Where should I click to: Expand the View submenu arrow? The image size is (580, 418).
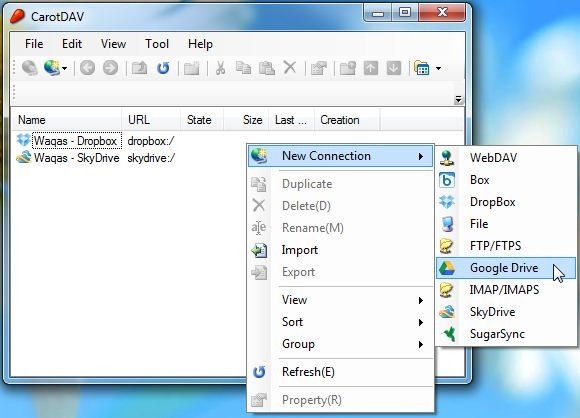pyautogui.click(x=421, y=300)
